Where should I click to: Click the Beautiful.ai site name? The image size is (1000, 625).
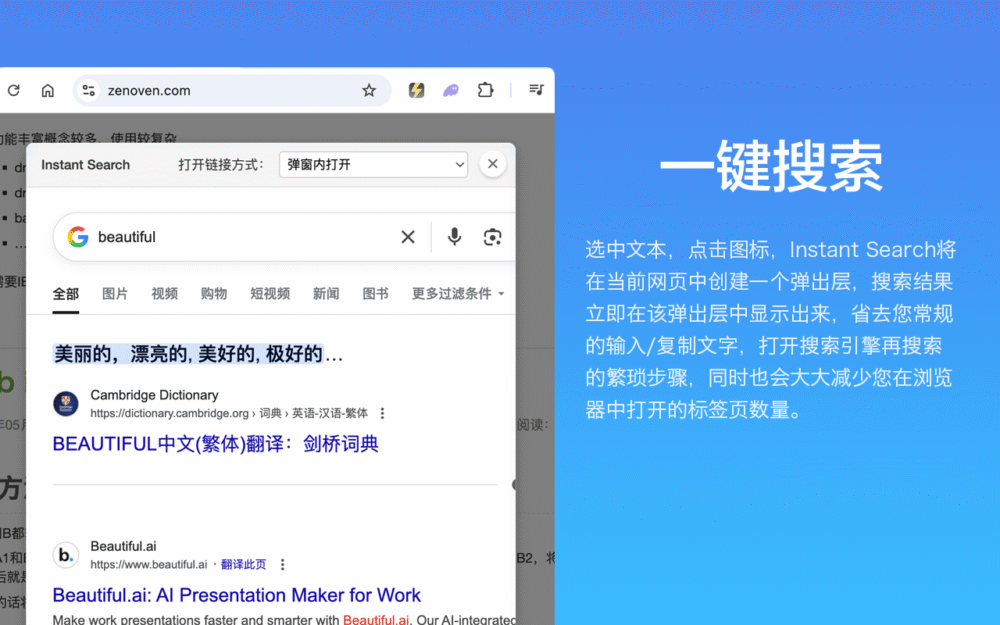click(x=123, y=547)
